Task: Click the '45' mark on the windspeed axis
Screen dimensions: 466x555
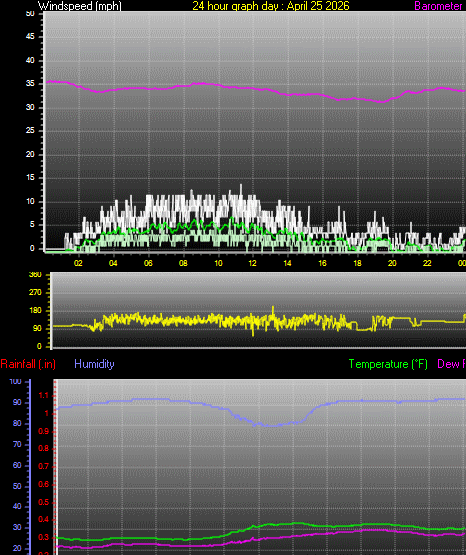Action: (30, 36)
